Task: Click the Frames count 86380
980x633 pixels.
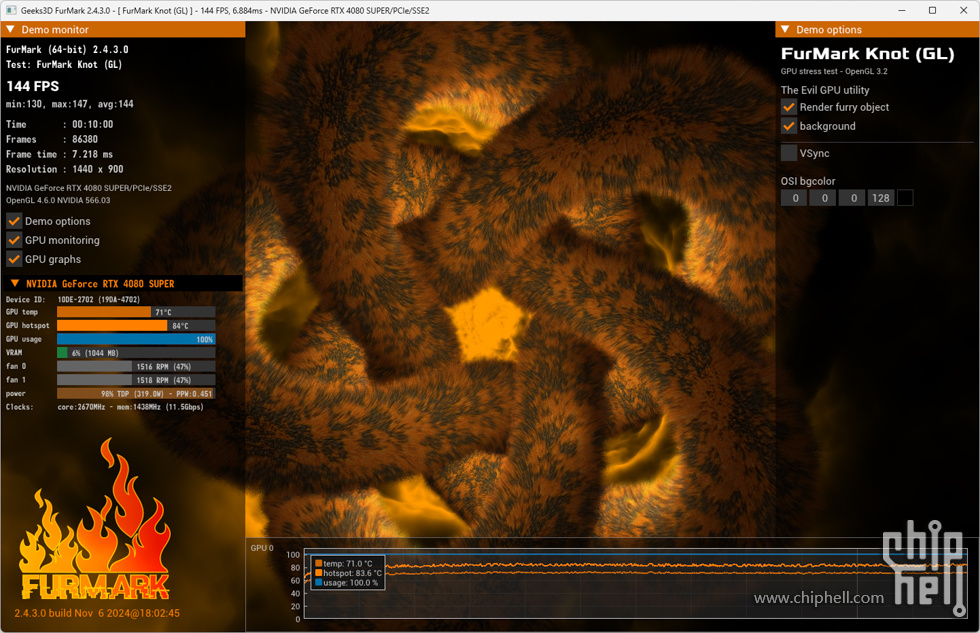Action: tap(85, 139)
